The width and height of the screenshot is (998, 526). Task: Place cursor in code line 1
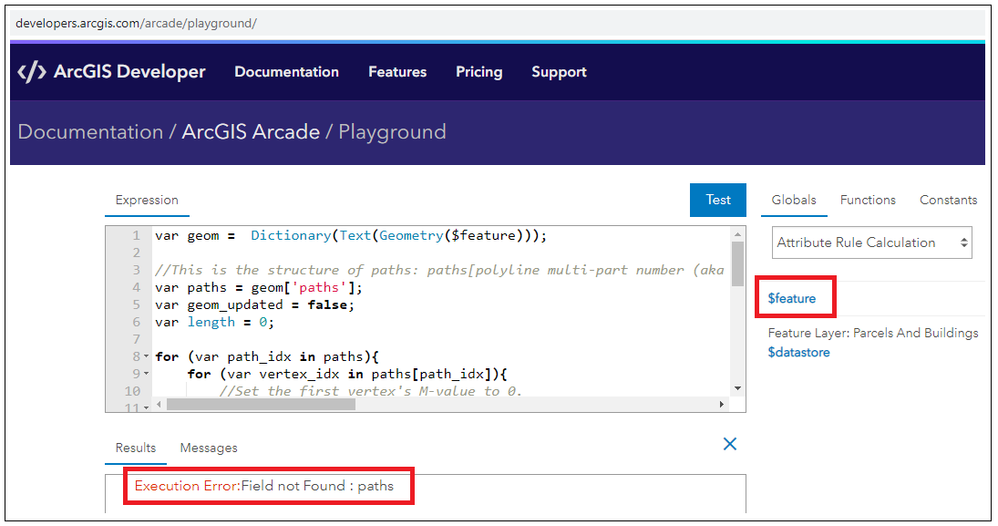point(351,236)
